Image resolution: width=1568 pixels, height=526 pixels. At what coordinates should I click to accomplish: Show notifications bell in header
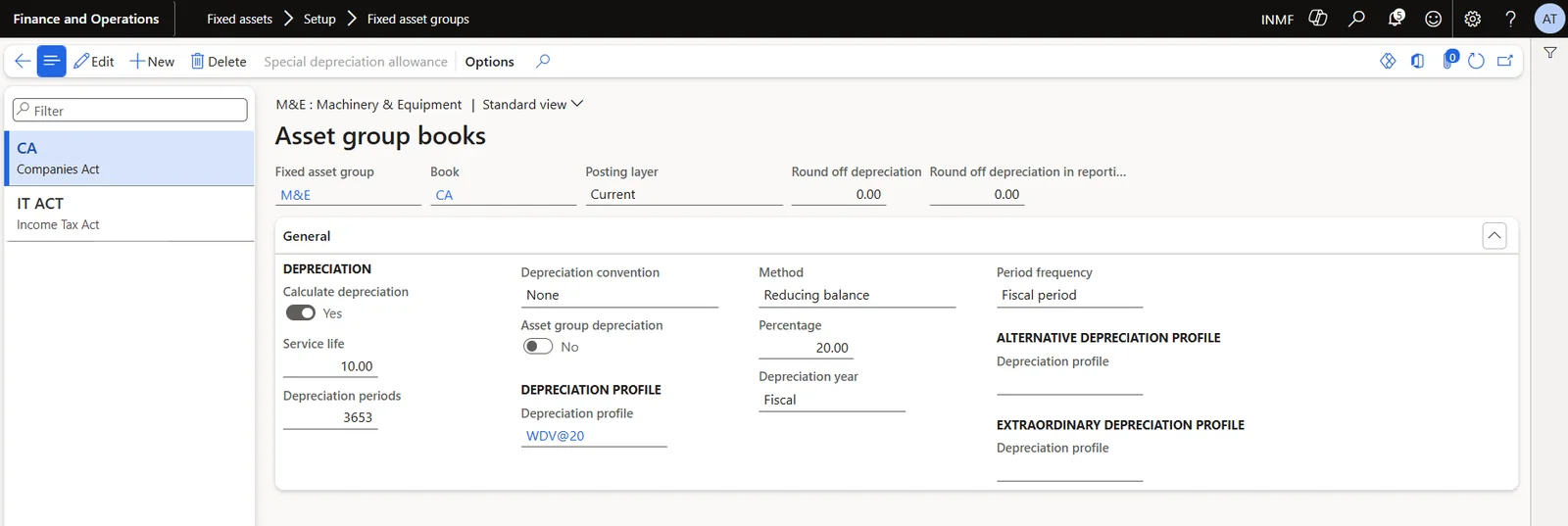1396,19
